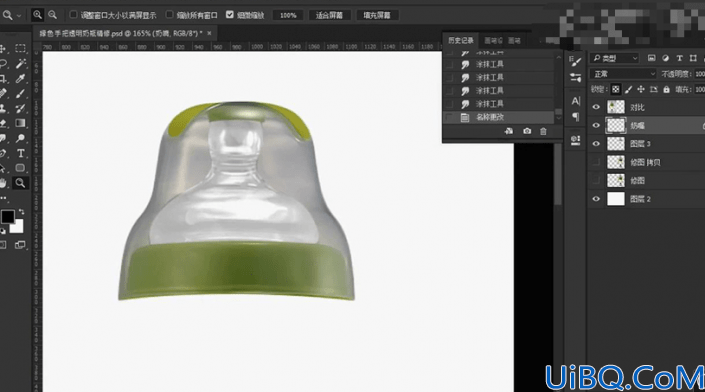Uncheck the 细微缩放 checkbox

point(230,15)
